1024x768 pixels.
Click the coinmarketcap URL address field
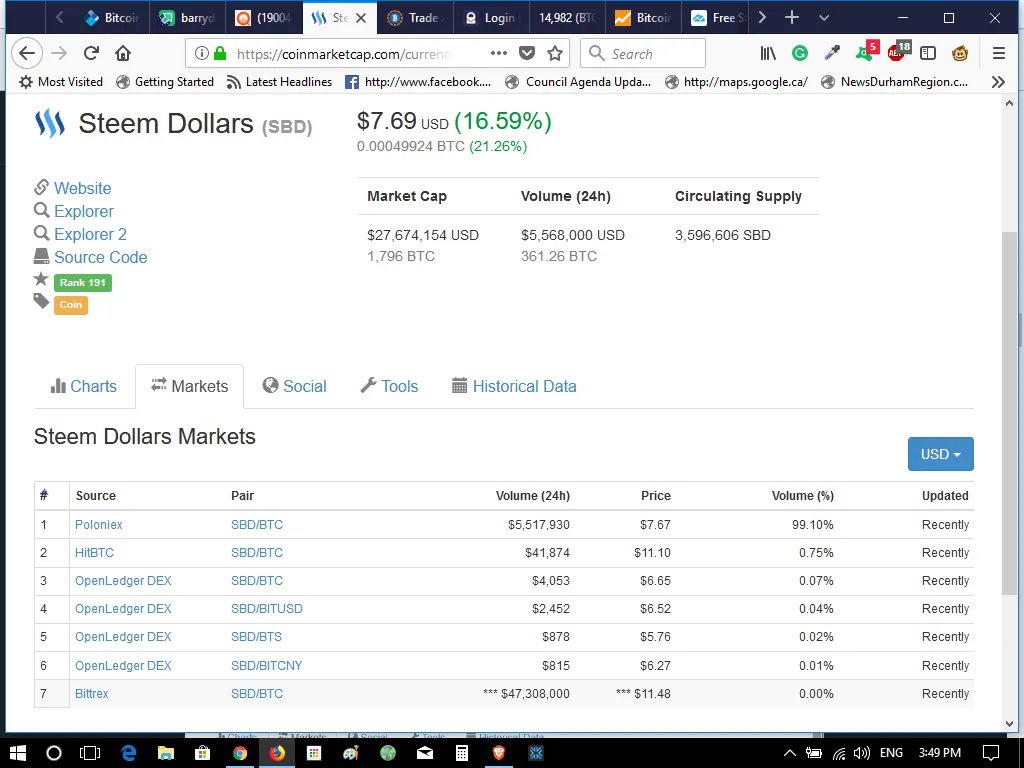tap(344, 54)
